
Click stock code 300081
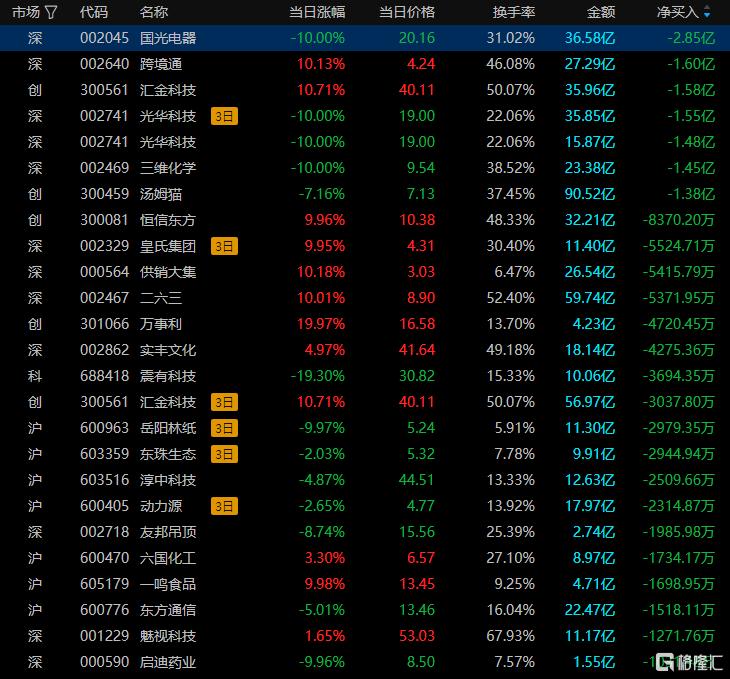tap(104, 220)
